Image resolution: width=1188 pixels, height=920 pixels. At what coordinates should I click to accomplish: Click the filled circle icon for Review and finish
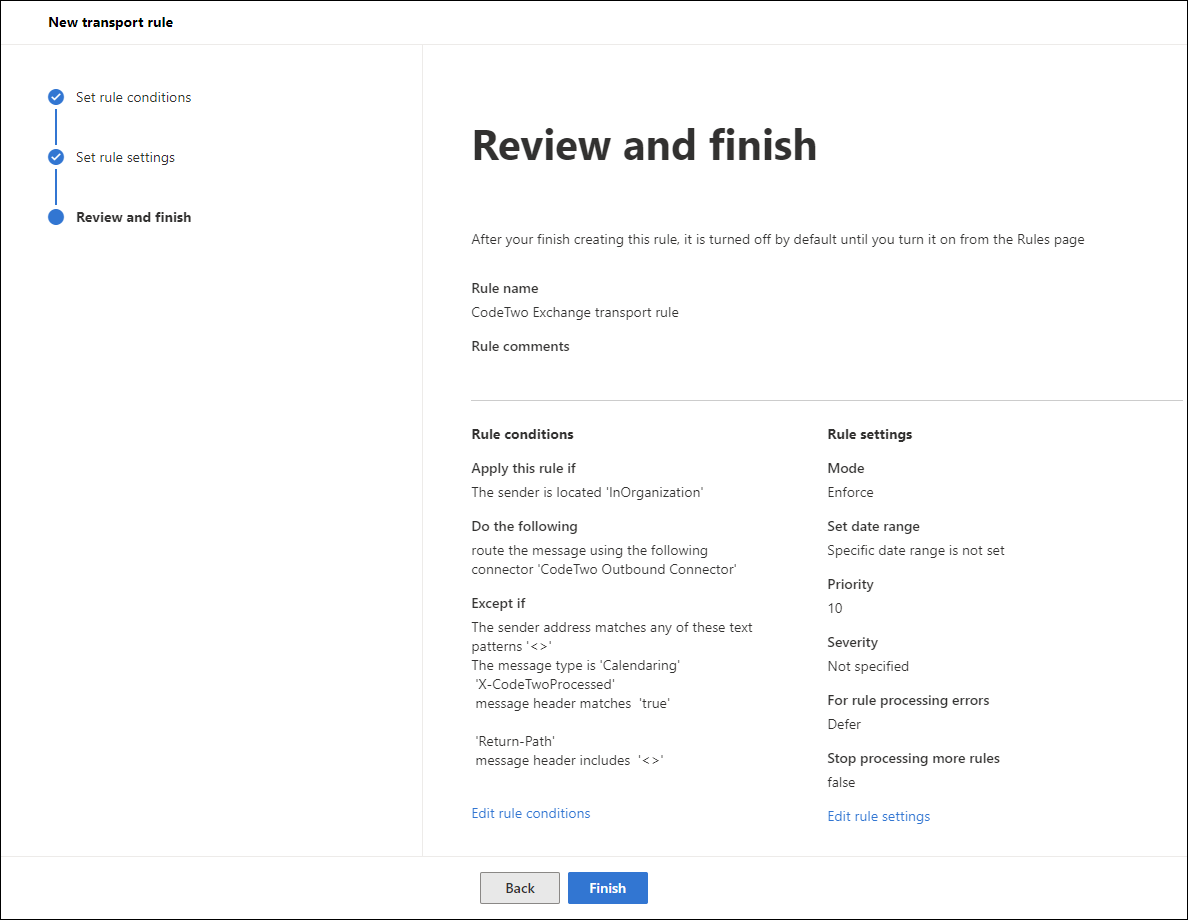[56, 217]
